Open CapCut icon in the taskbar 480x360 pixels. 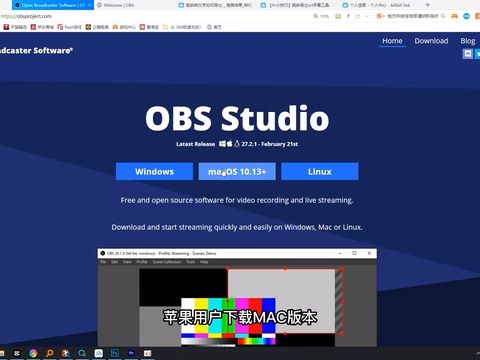click(17, 353)
